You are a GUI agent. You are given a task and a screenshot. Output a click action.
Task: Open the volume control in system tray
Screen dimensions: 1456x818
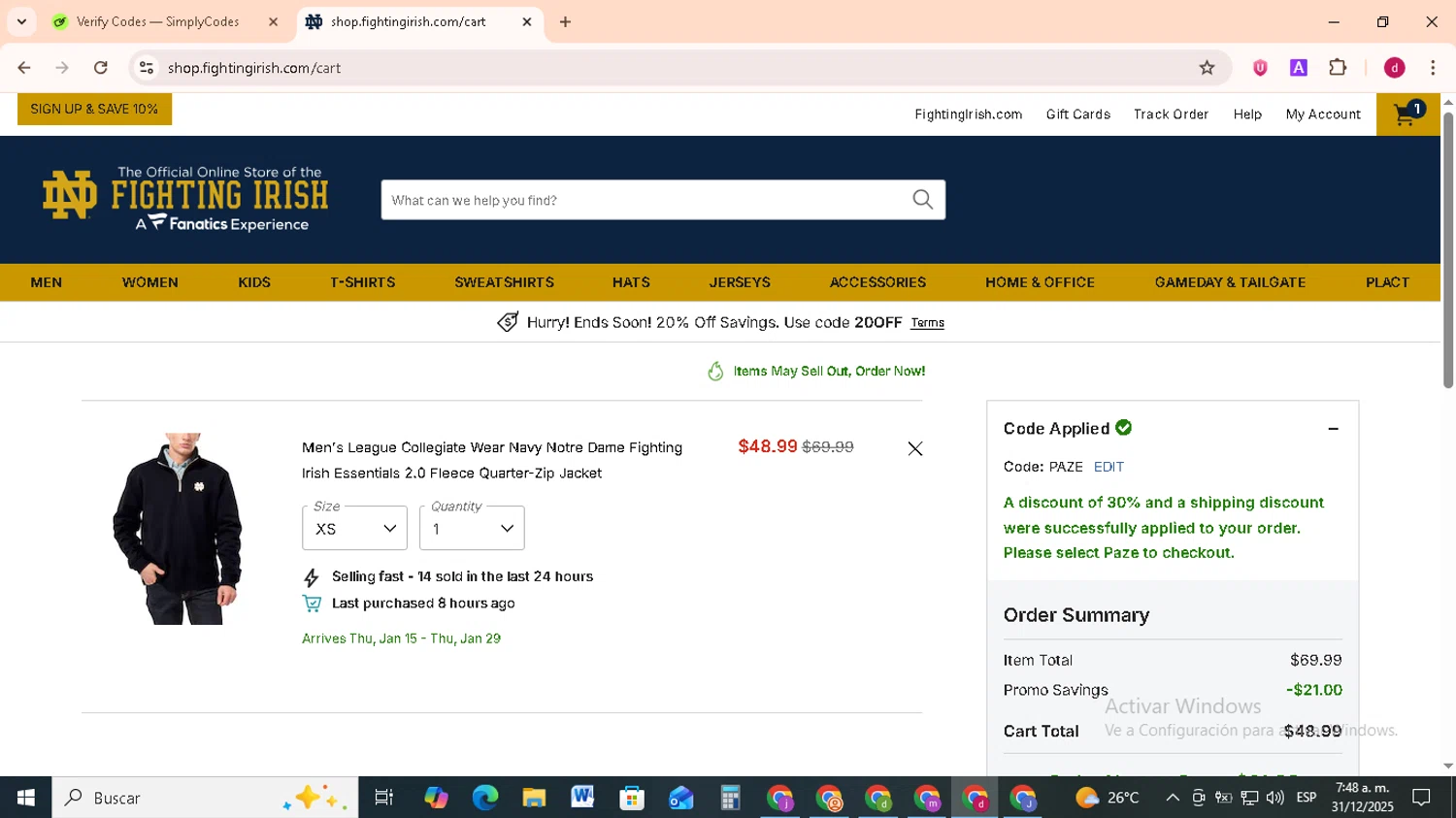pos(1274,798)
